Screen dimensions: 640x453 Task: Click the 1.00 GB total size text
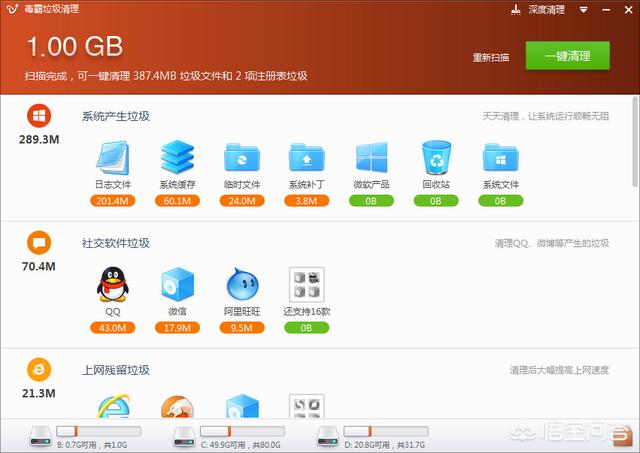pos(75,46)
